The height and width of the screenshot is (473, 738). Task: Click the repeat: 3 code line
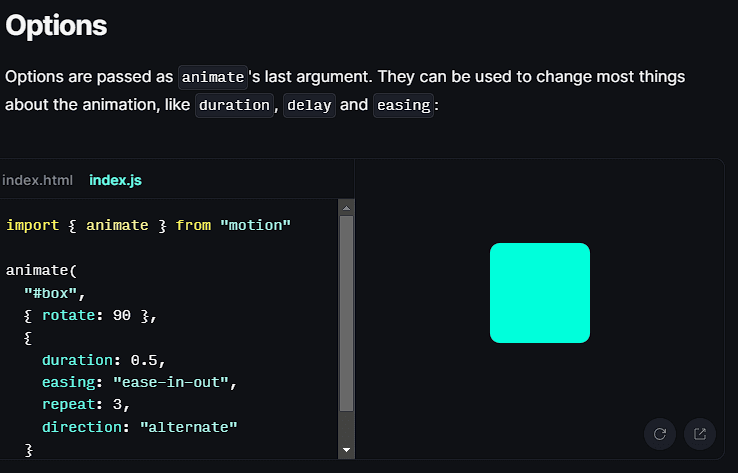point(86,404)
